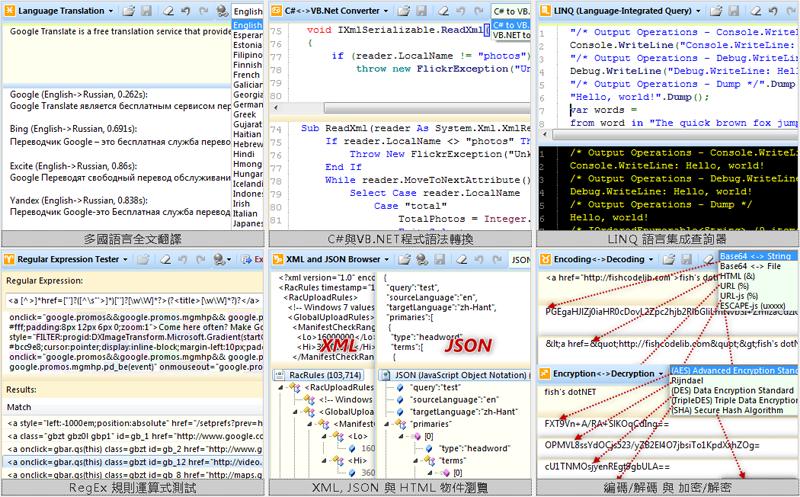Open Encryption<->Decryption title dropdown
800x497 pixels.
pos(661,374)
